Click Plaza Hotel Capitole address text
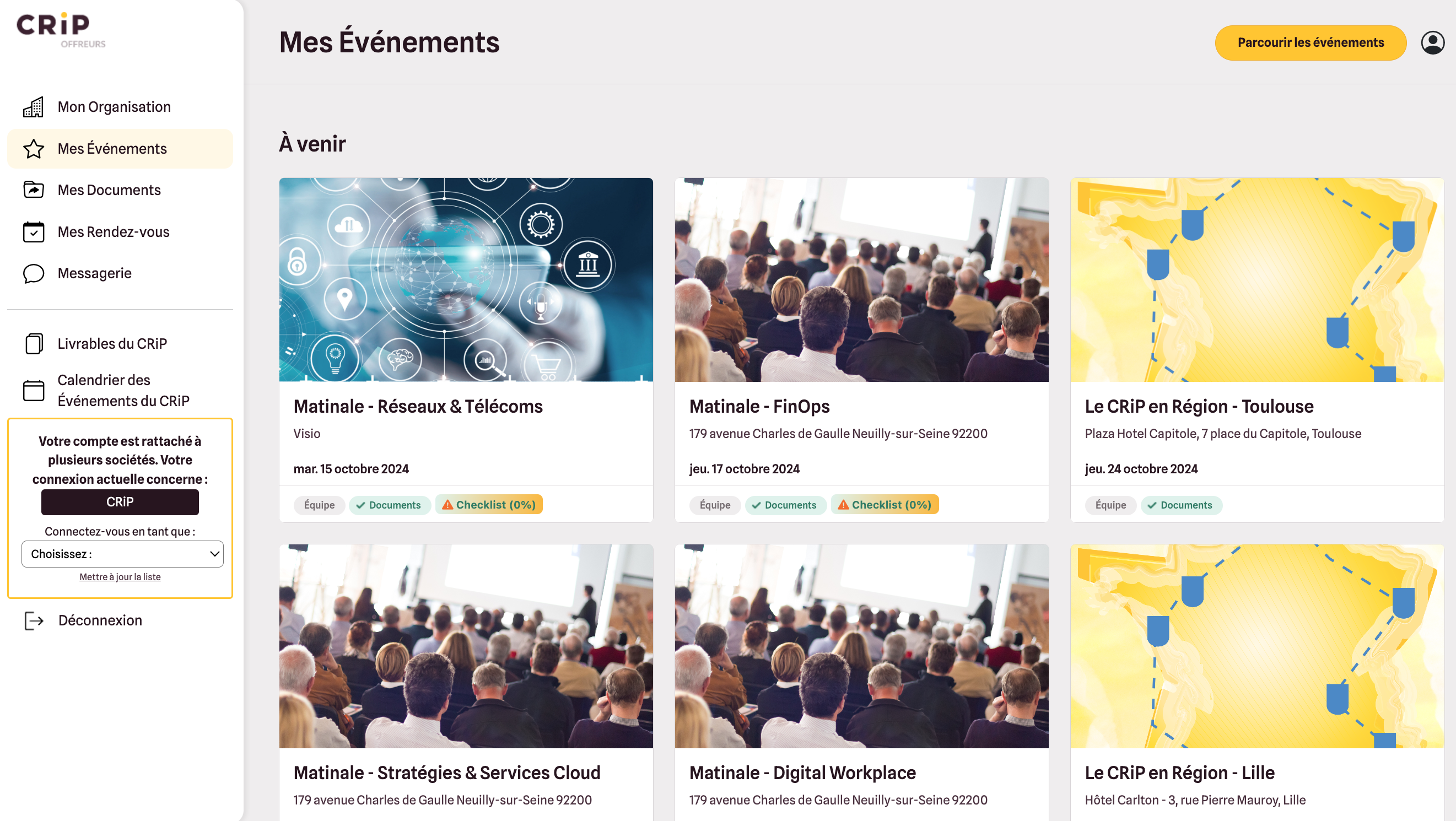The width and height of the screenshot is (1456, 821). click(1223, 434)
